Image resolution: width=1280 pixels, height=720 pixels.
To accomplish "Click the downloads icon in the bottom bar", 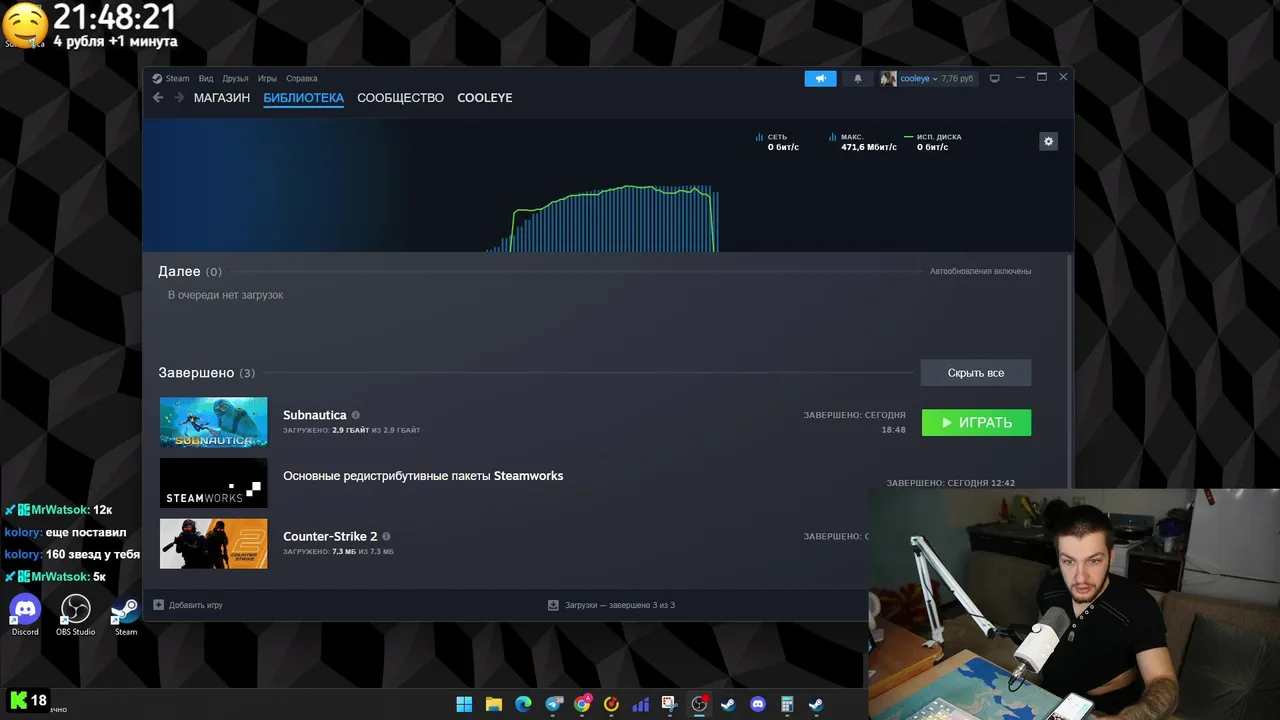I will point(553,605).
